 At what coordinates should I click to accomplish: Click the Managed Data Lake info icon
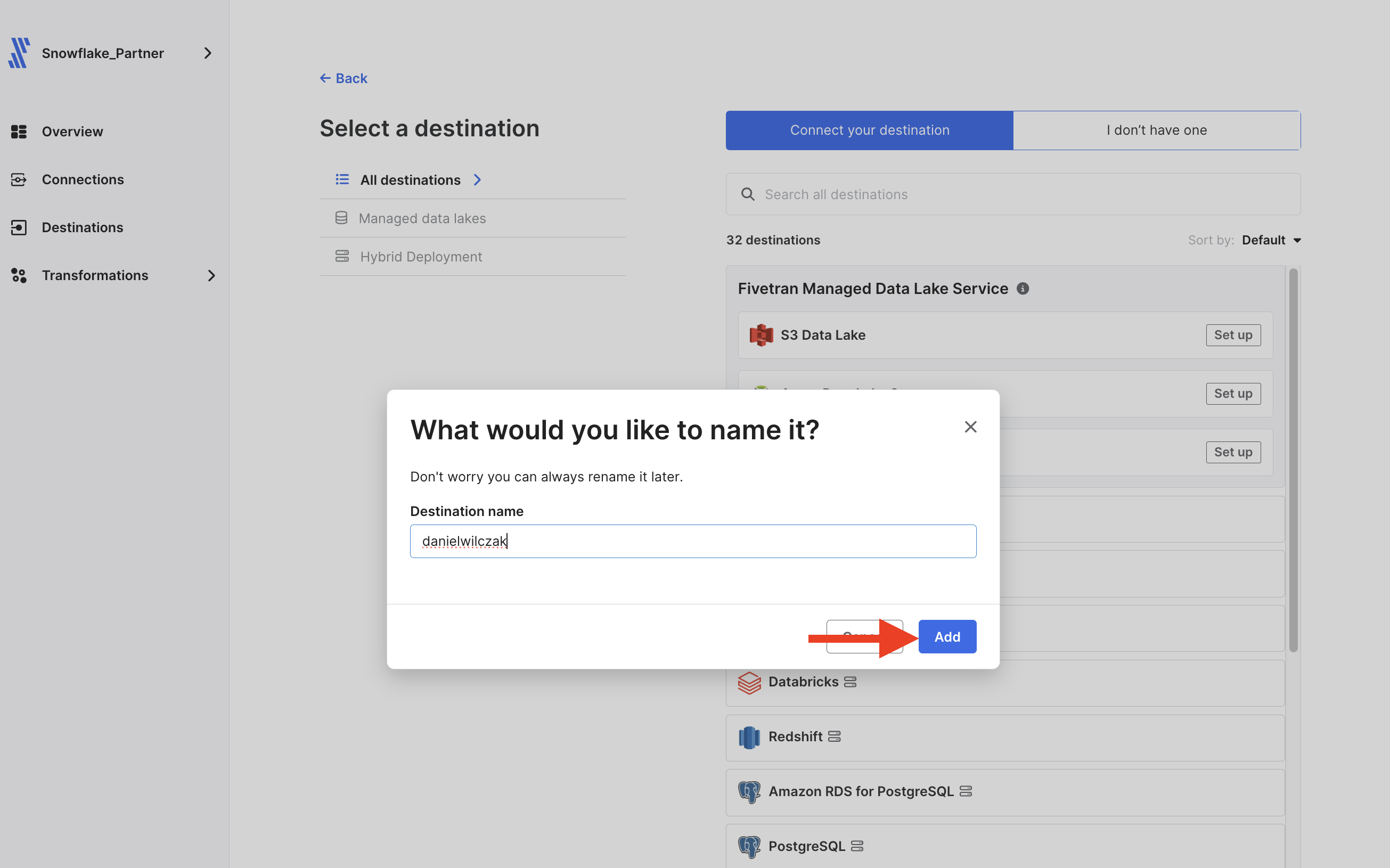pos(1023,288)
